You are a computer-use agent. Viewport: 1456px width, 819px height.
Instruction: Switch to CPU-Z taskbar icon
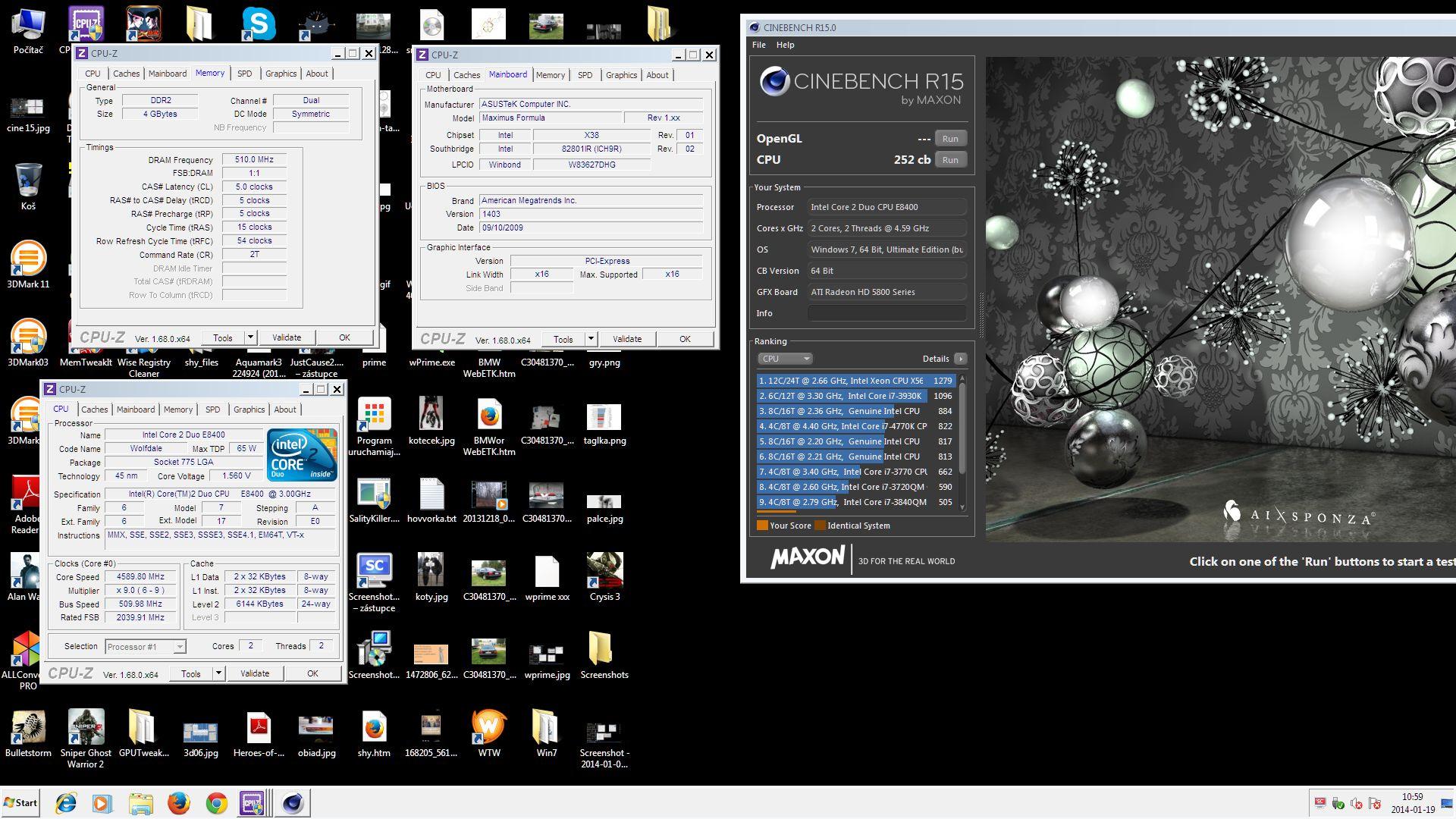pyautogui.click(x=253, y=803)
